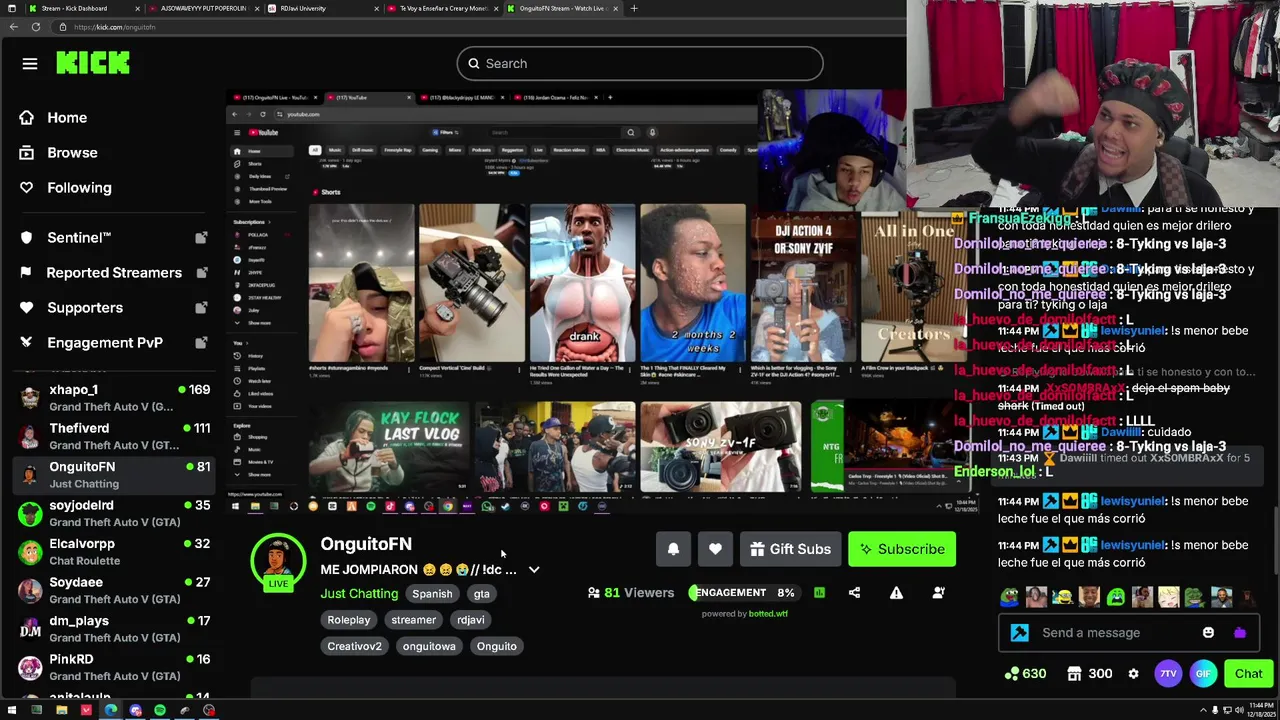Screen dimensions: 1280x720
Task: Open the hamburger menu beside Kick logo
Action: (x=30, y=64)
